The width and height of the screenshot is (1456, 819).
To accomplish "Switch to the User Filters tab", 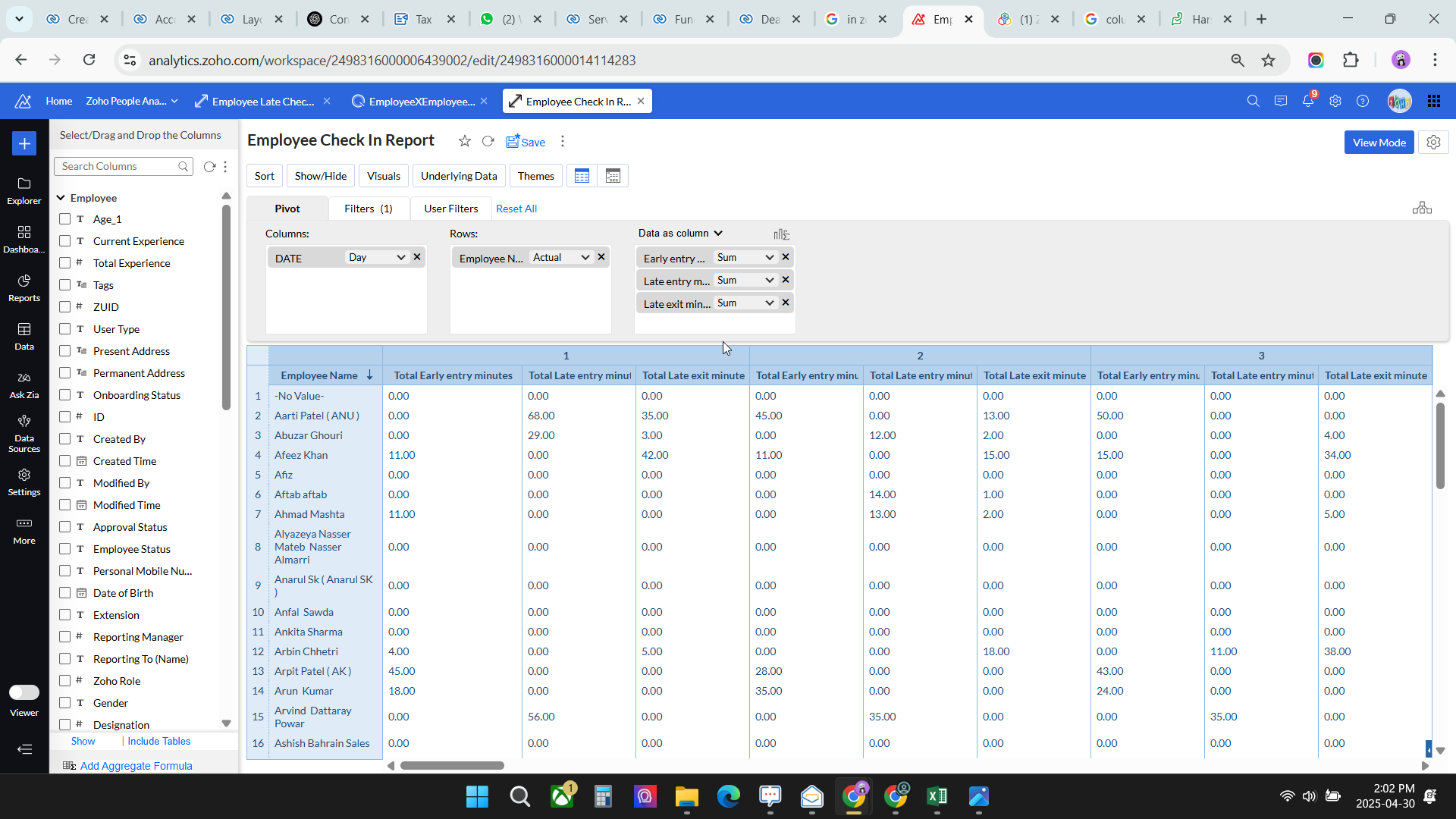I will coord(450,209).
